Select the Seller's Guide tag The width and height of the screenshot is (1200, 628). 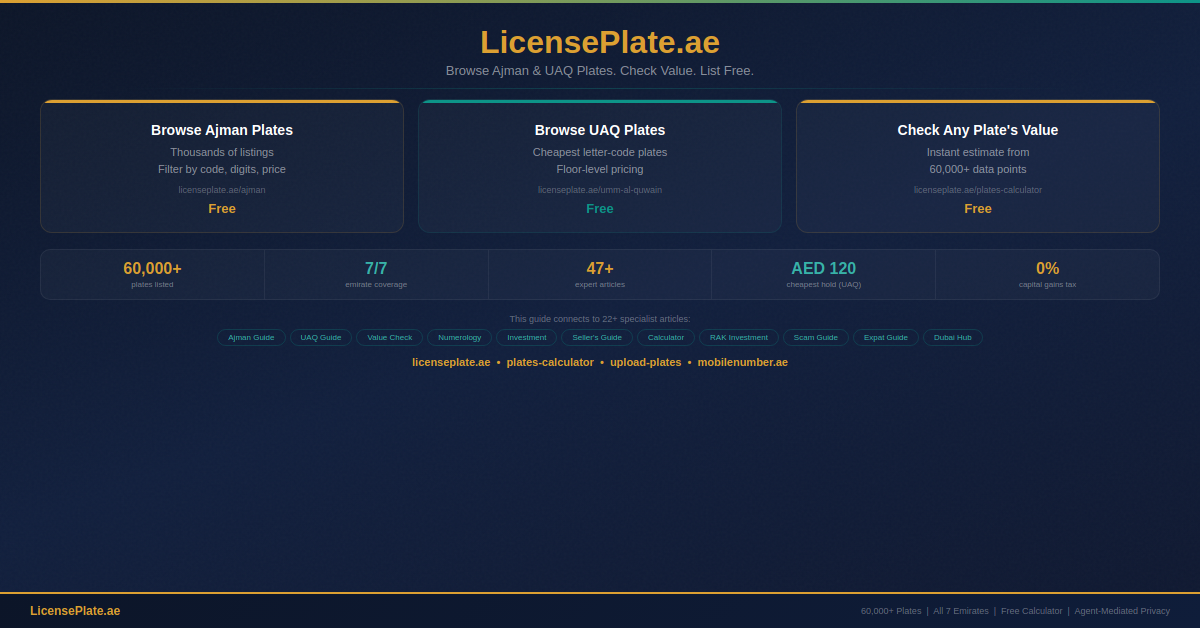597,338
